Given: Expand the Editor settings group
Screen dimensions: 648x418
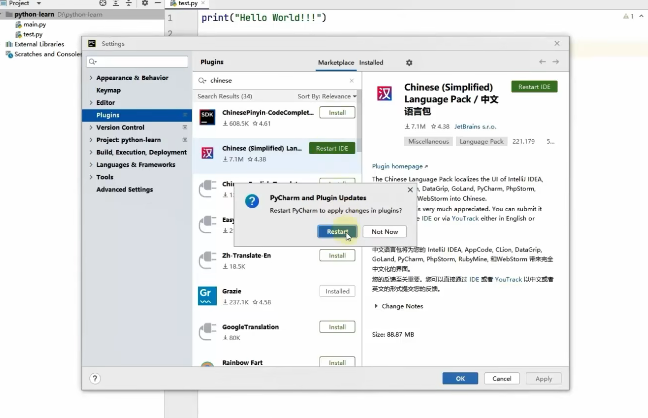Looking at the screenshot, I should point(91,103).
